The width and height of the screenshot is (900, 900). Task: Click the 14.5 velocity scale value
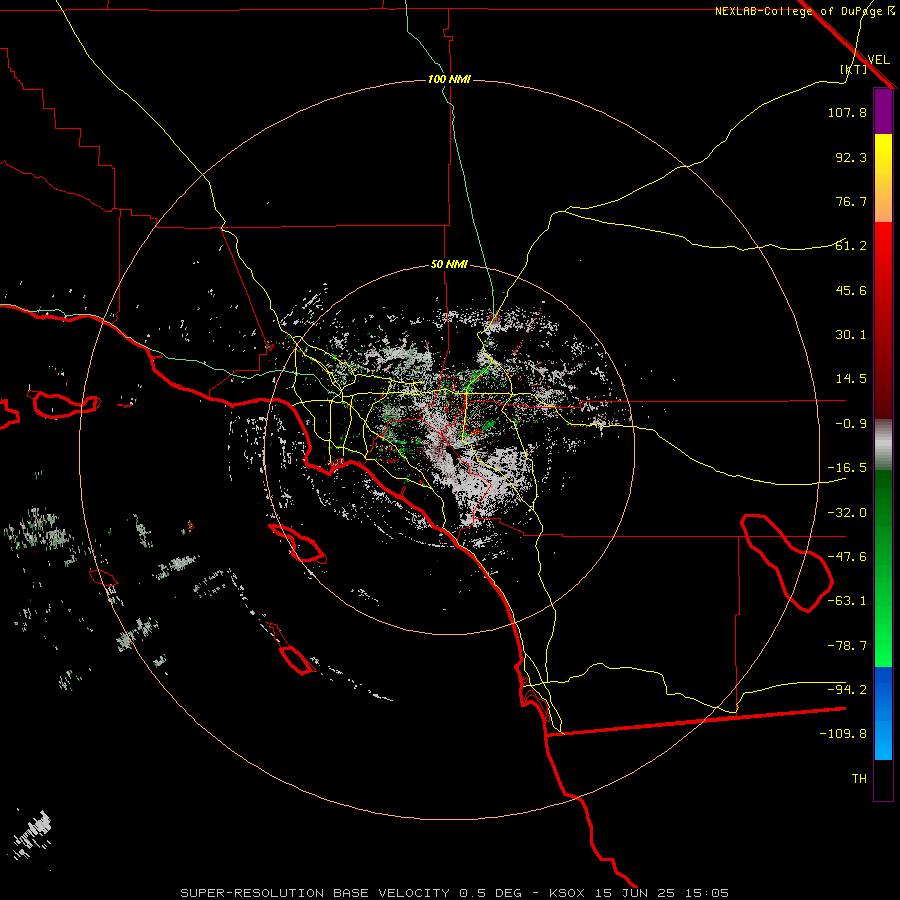coord(851,379)
